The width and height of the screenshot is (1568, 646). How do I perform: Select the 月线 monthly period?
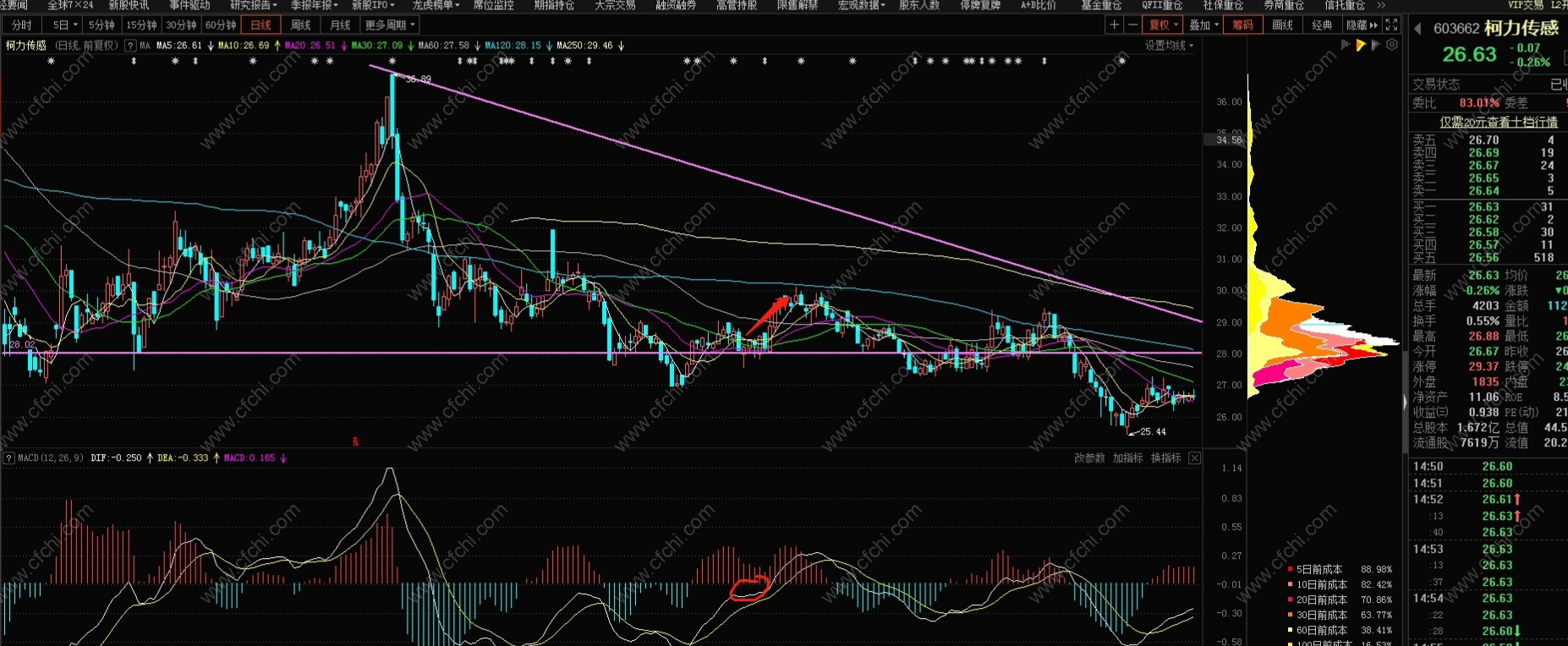pos(340,25)
